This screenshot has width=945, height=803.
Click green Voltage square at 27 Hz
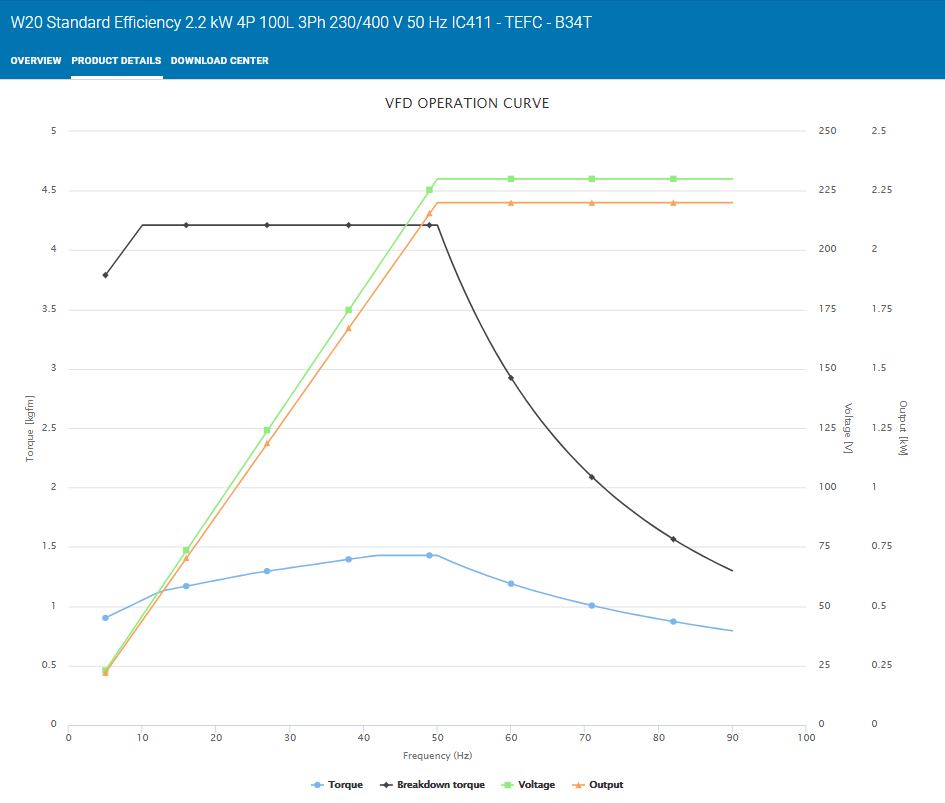[267, 430]
